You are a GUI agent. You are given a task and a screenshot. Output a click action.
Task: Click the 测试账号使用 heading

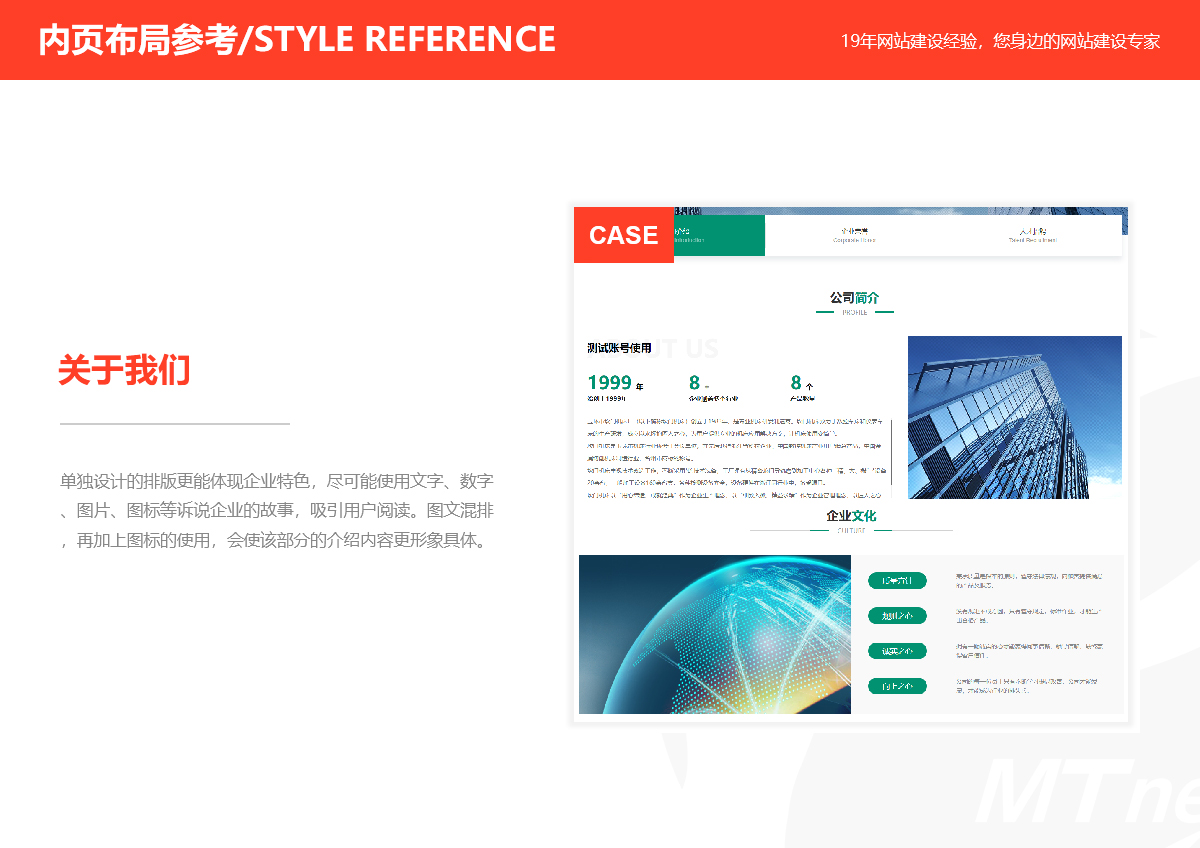click(x=619, y=348)
